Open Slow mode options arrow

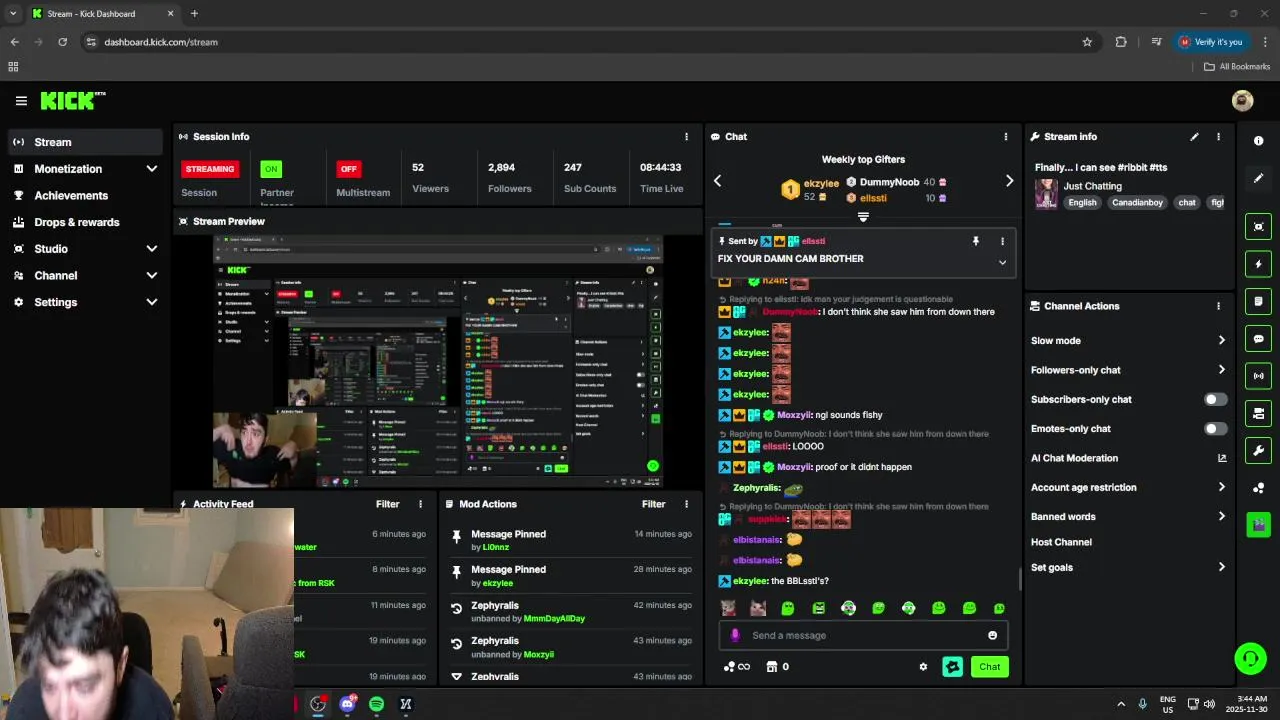1221,341
